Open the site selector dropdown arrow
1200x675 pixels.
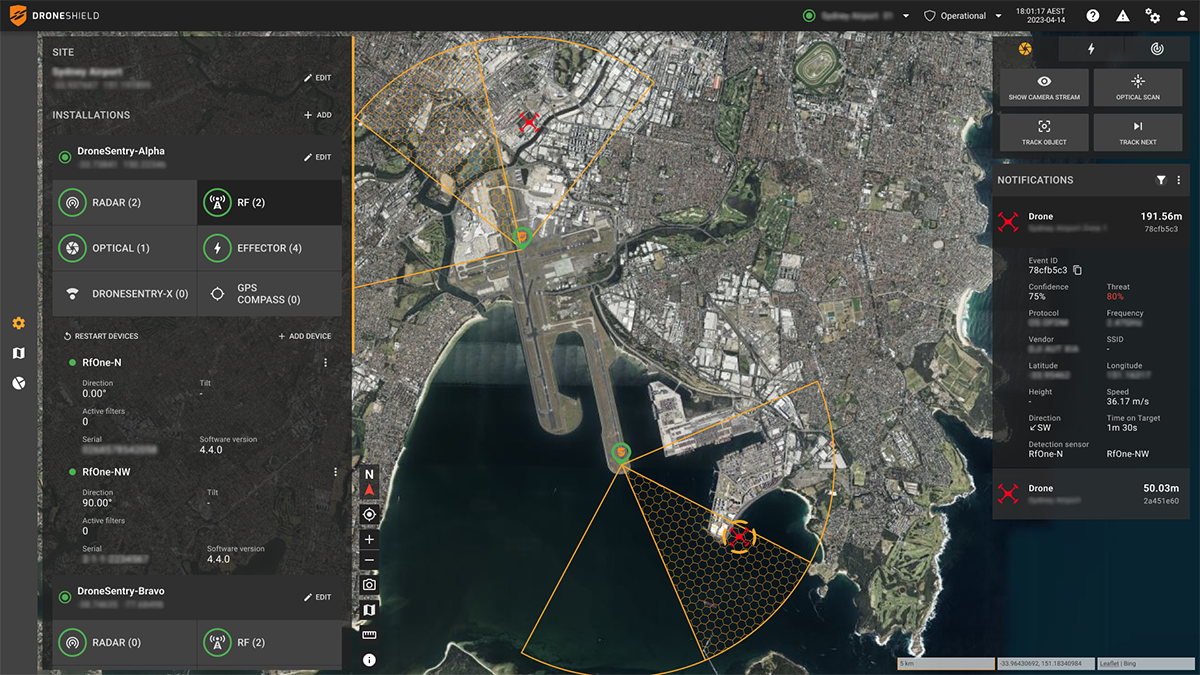pos(906,16)
